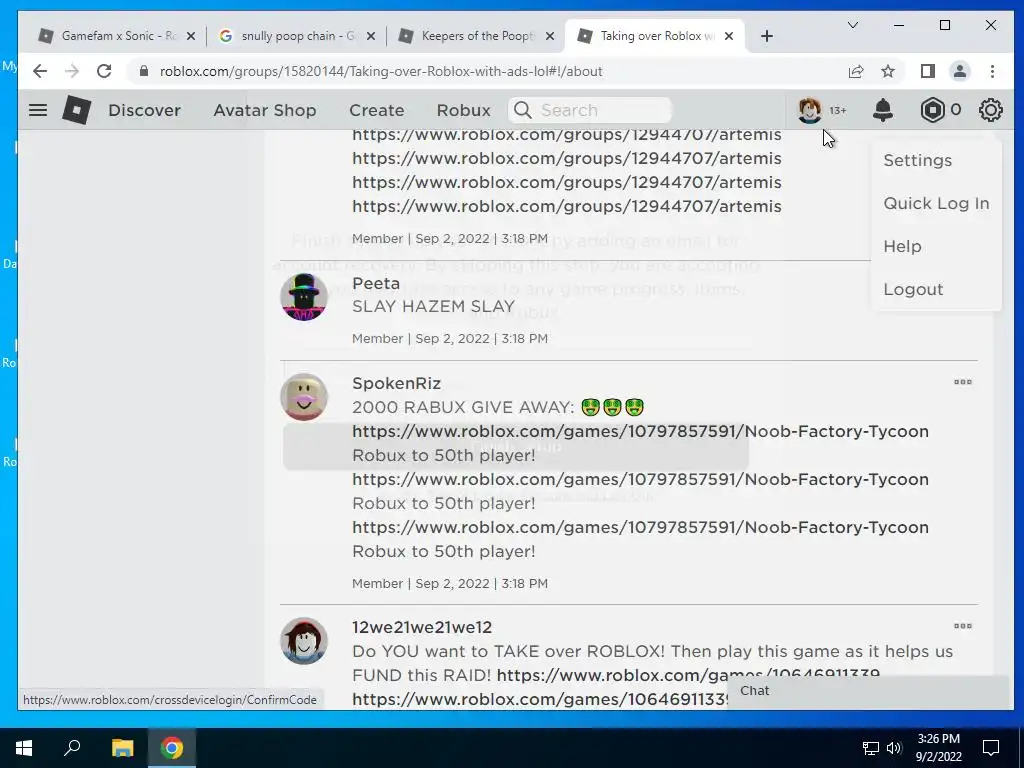Click '2000 RABUX GIVE AWAY' post text
The width and height of the screenshot is (1024, 768).
pyautogui.click(x=463, y=408)
